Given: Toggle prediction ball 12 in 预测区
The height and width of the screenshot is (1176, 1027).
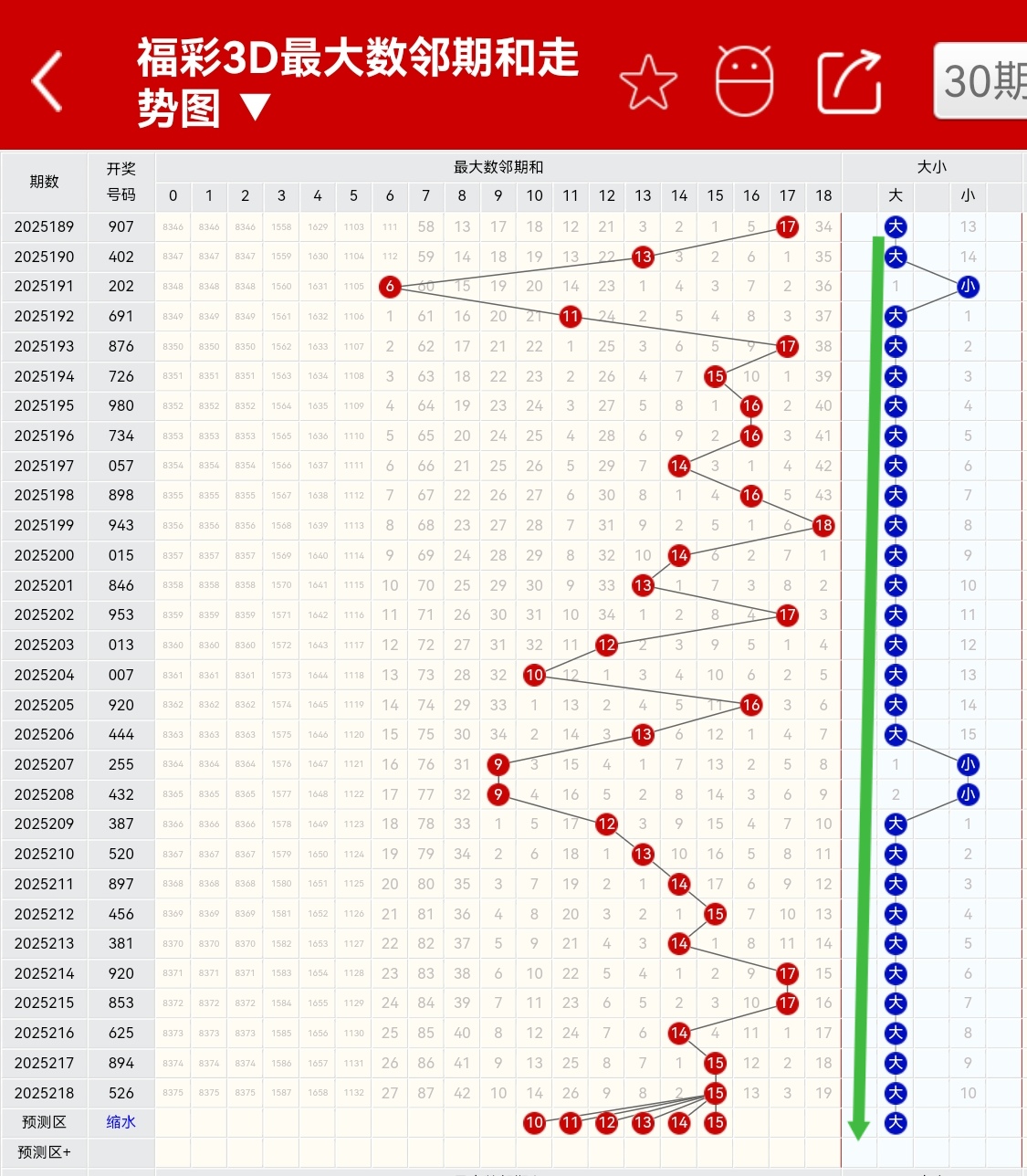Looking at the screenshot, I should (607, 1122).
